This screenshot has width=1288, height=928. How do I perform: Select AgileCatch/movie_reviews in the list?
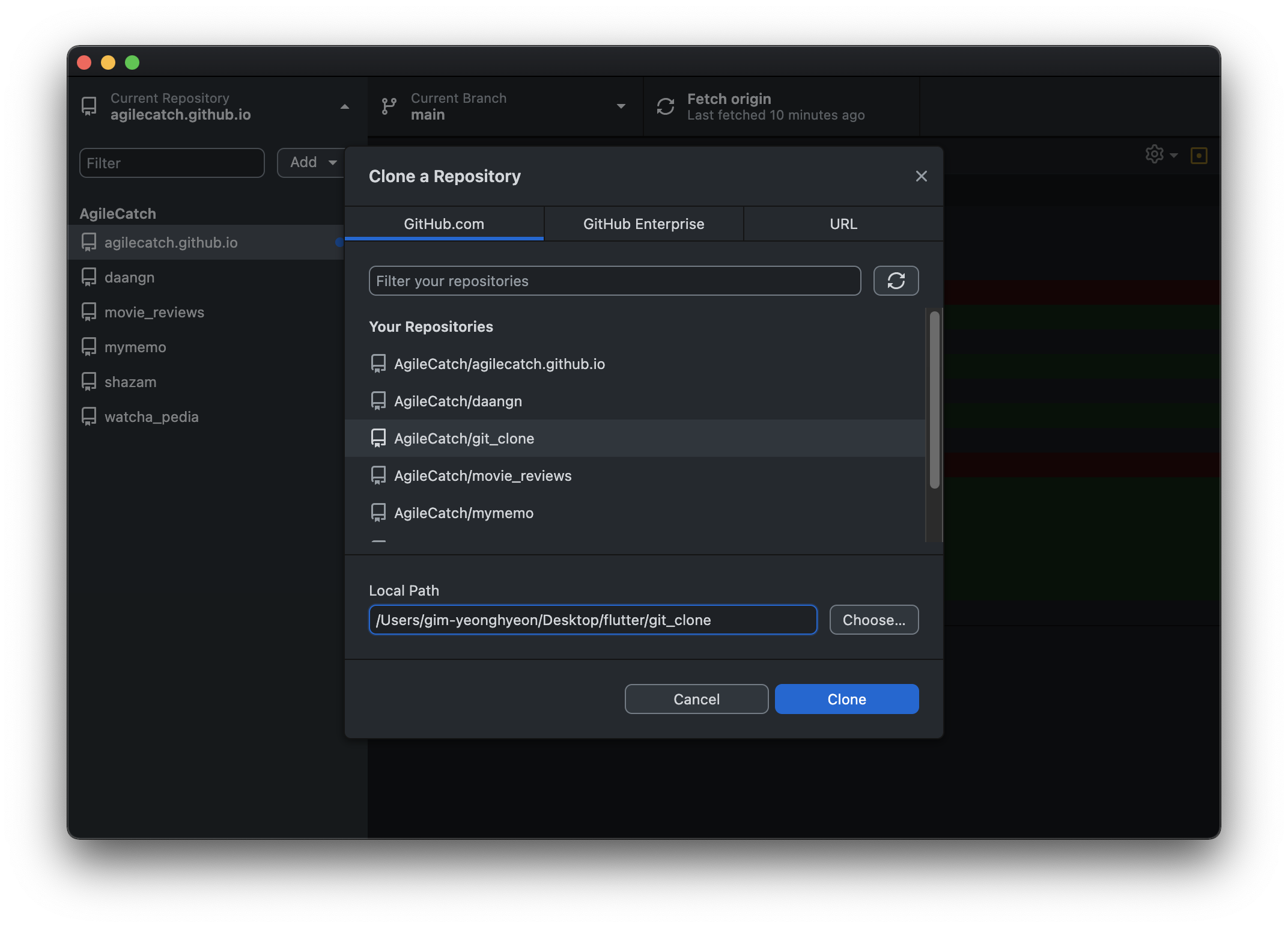pyautogui.click(x=635, y=475)
